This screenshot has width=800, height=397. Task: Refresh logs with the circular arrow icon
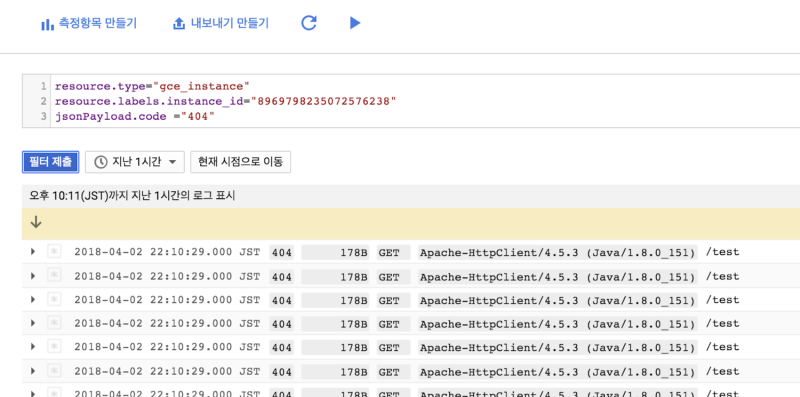pyautogui.click(x=309, y=23)
